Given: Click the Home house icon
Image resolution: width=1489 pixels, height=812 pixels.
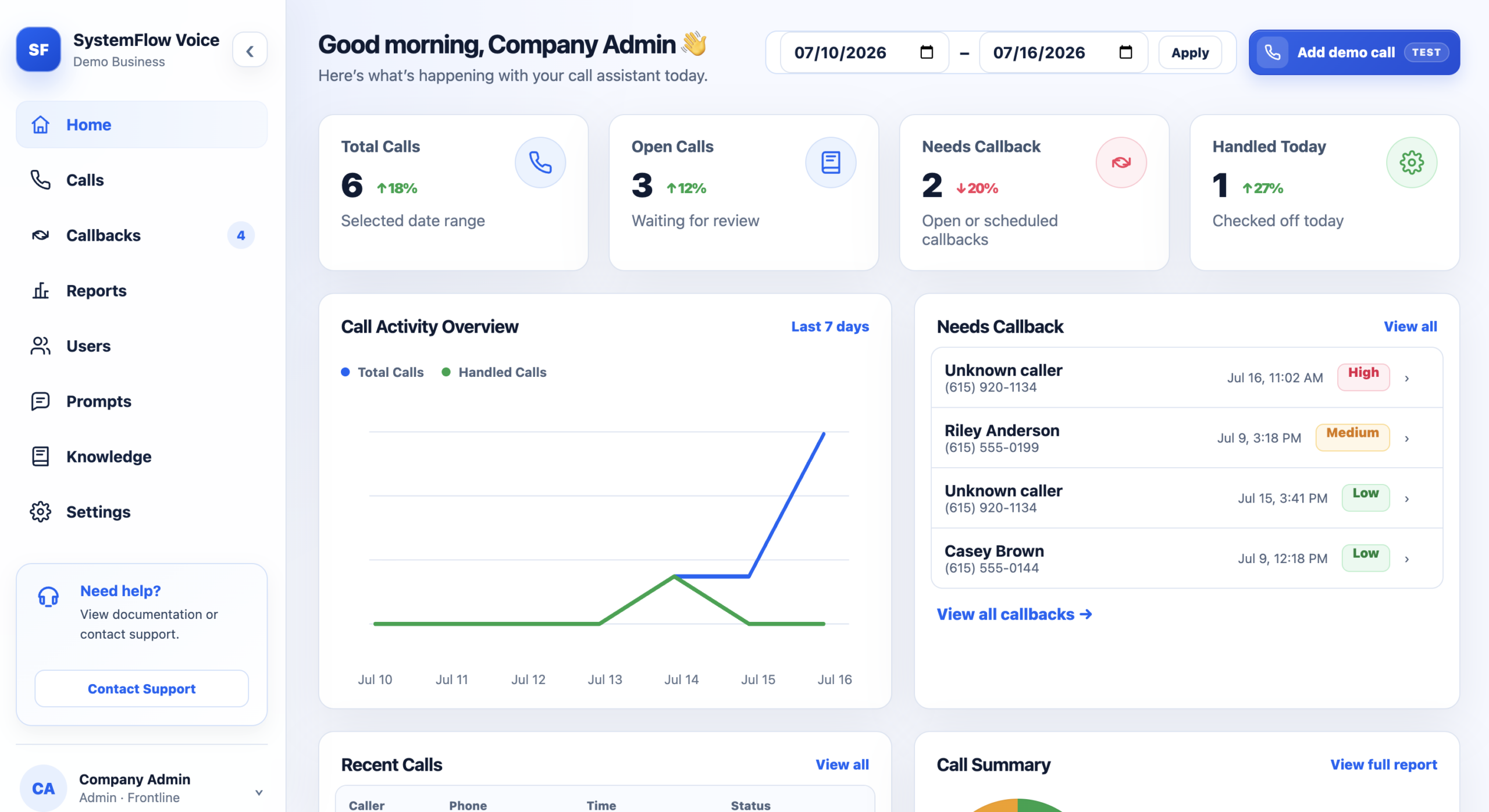Looking at the screenshot, I should [x=40, y=124].
